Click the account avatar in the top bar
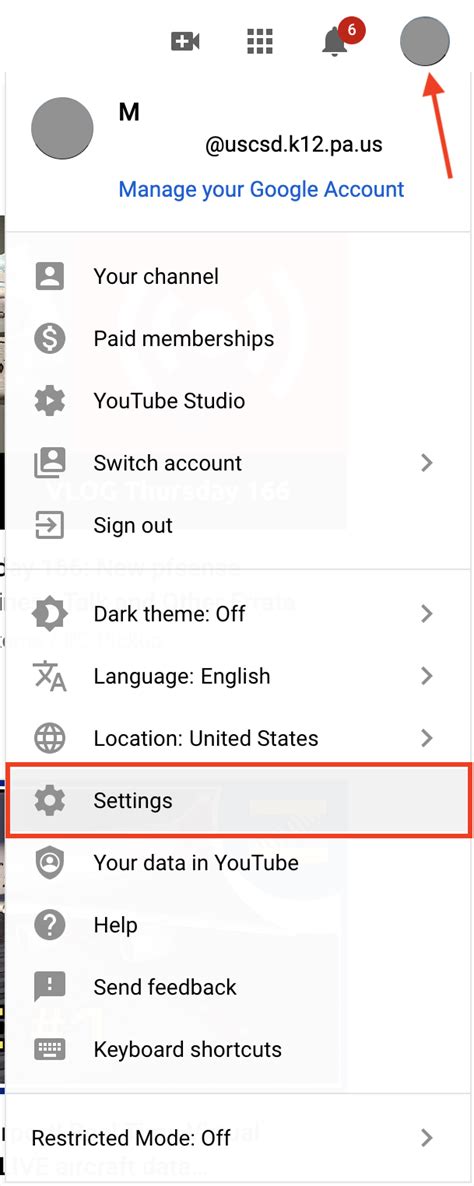 point(425,41)
